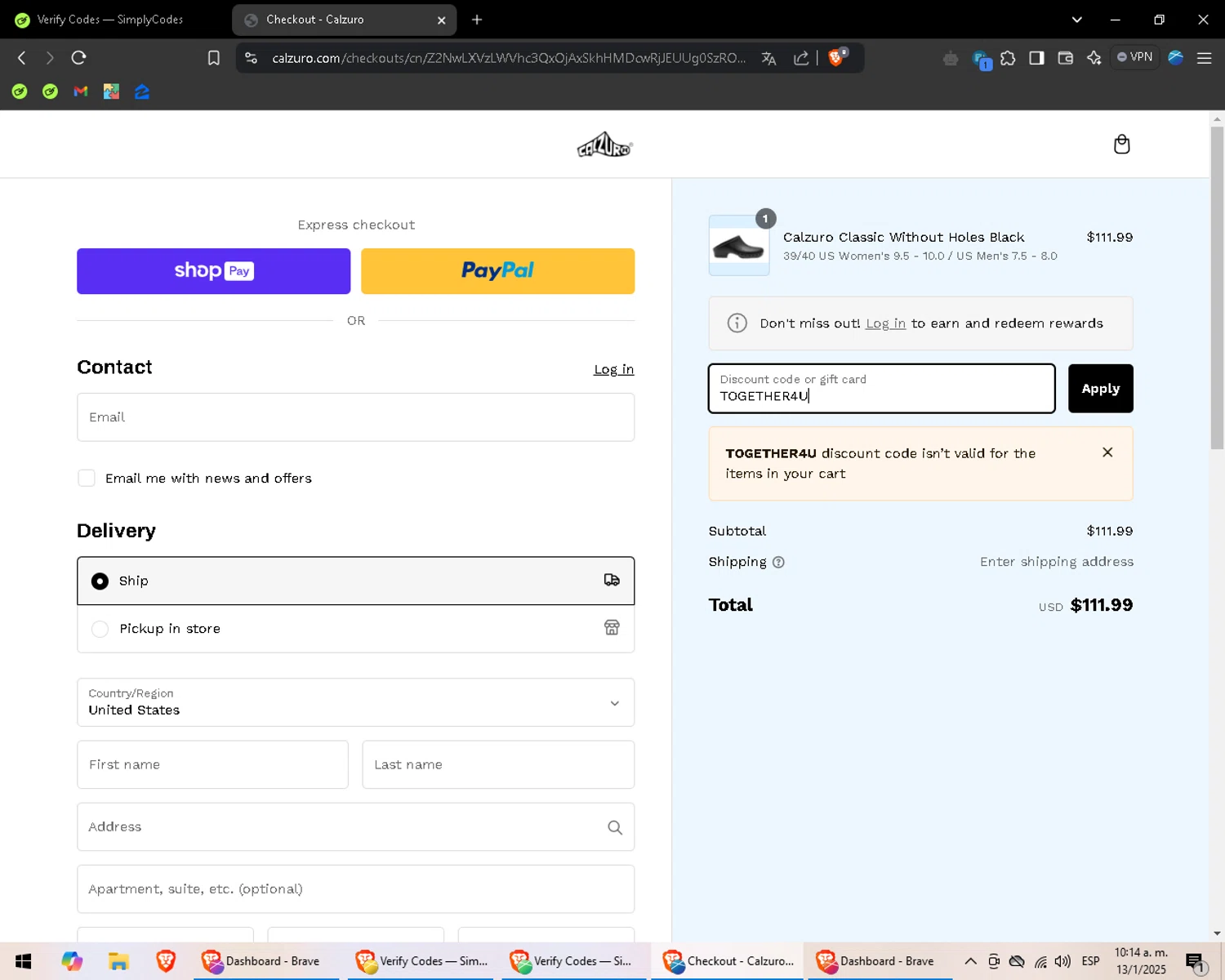
Task: Close the Checkout - Calzuro tab
Action: (x=441, y=20)
